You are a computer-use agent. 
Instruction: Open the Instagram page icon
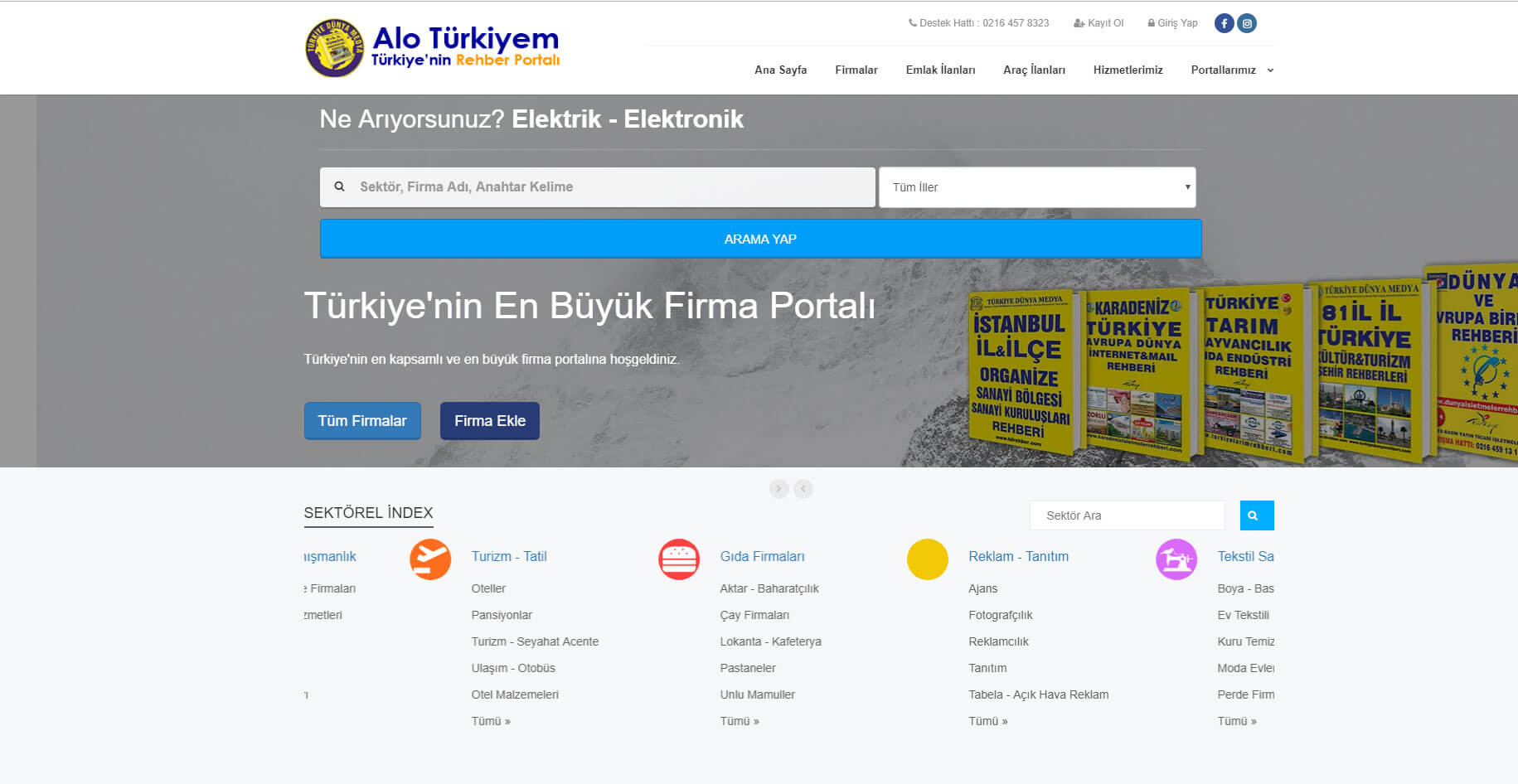[1247, 23]
